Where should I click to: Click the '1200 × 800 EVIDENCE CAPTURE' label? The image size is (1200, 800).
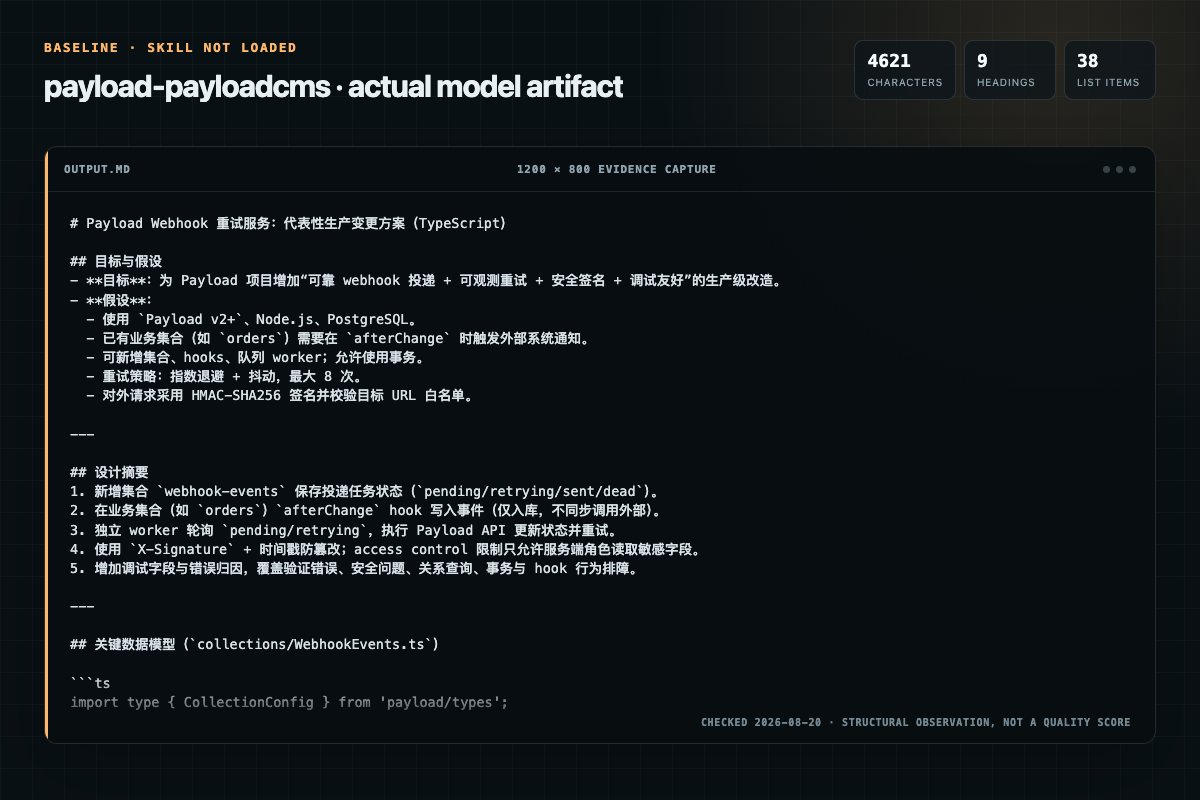pyautogui.click(x=616, y=169)
